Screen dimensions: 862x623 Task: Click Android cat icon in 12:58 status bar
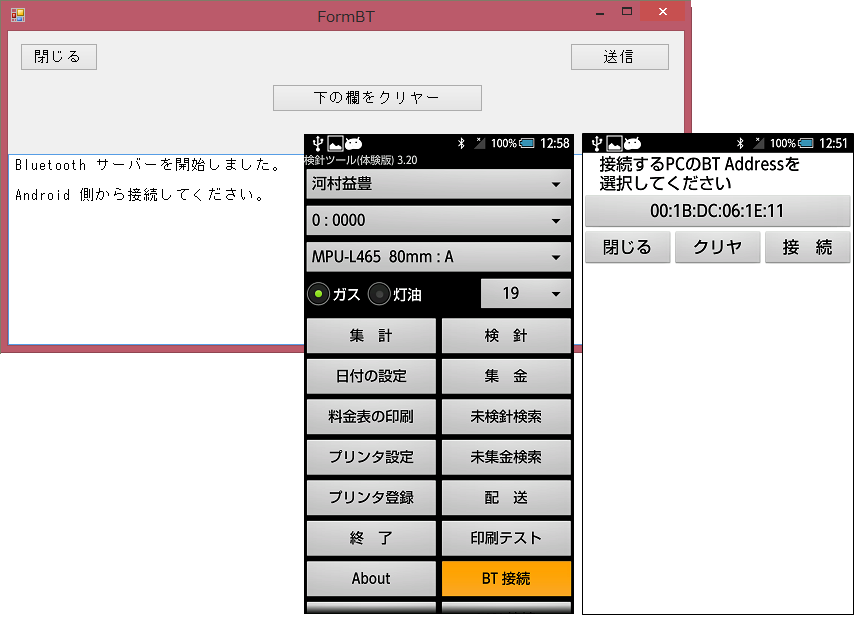point(353,144)
